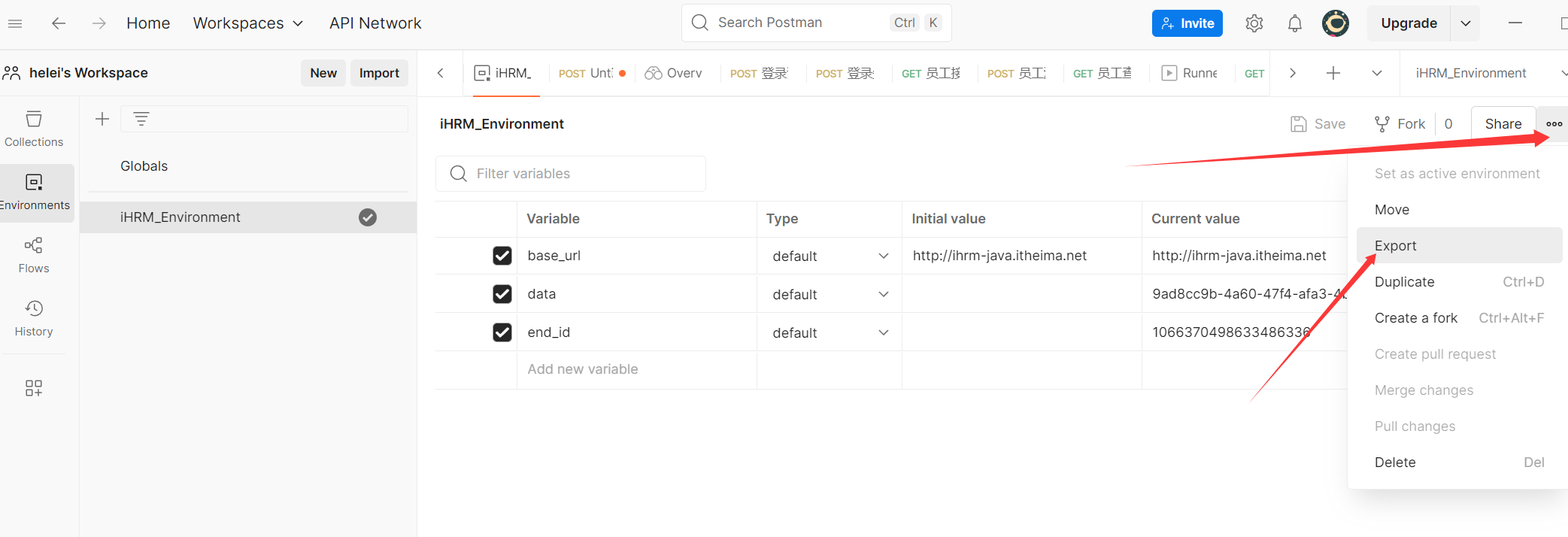
Task: Open the Workspaces dropdown menu
Action: pos(248,23)
